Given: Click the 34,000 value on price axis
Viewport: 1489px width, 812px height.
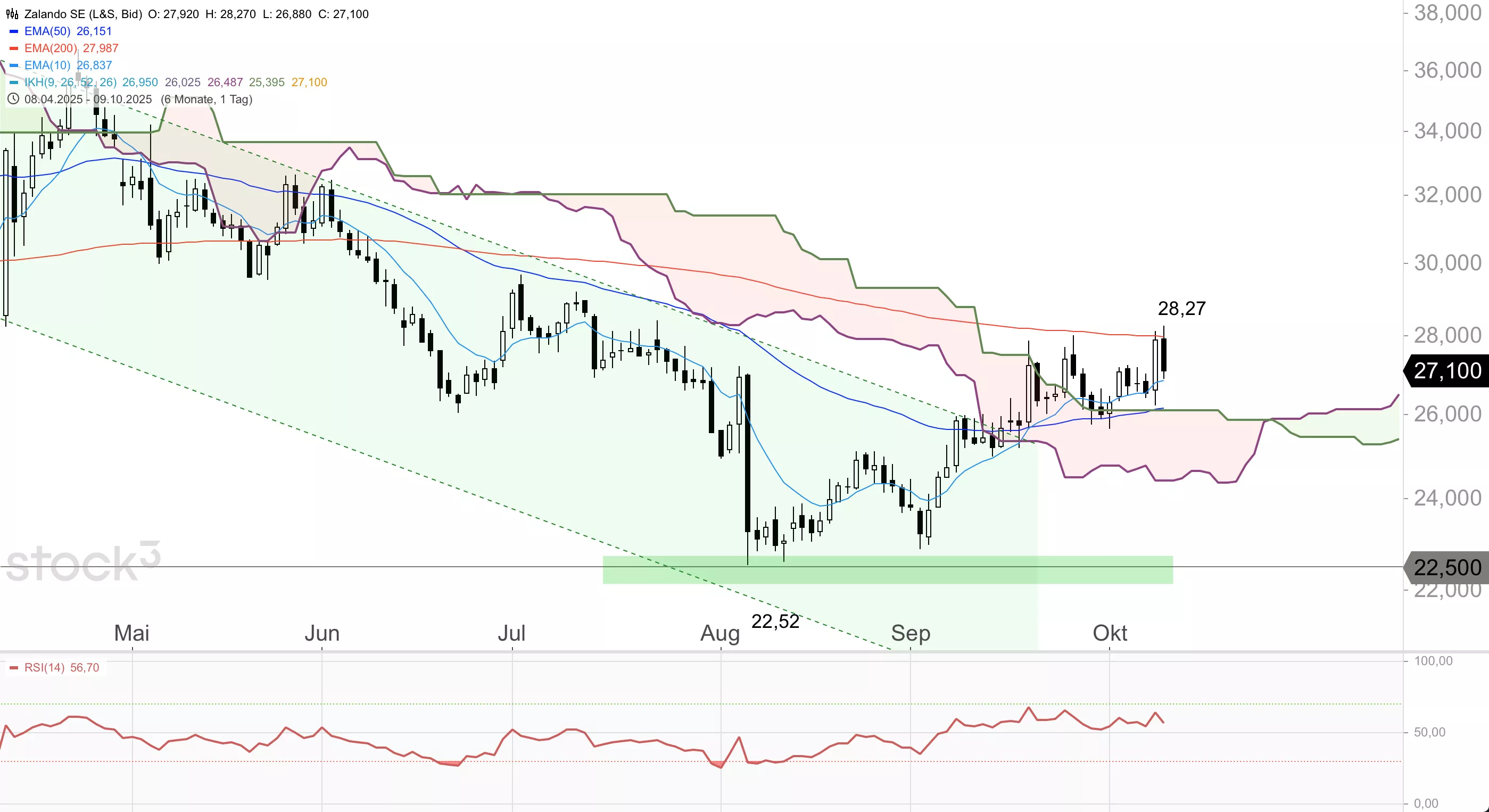Looking at the screenshot, I should (x=1447, y=131).
